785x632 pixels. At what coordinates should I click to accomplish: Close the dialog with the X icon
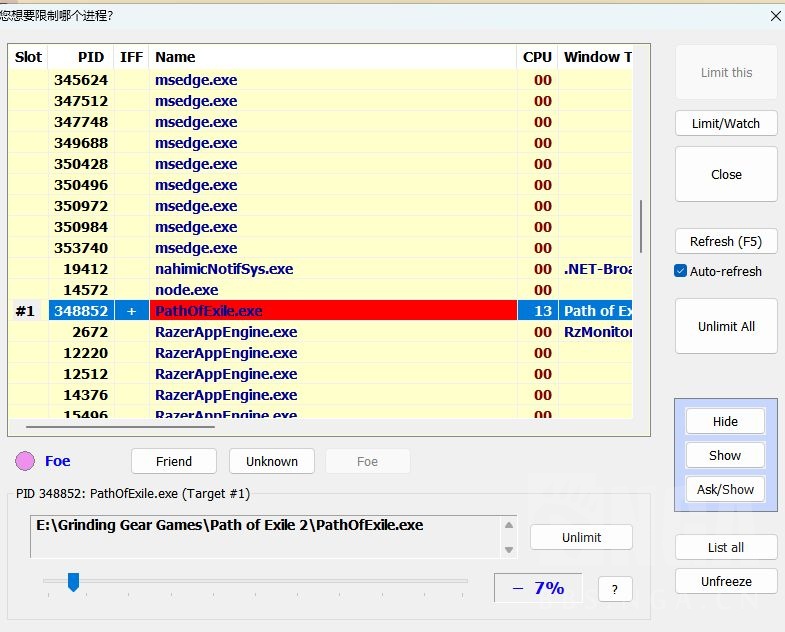point(775,16)
